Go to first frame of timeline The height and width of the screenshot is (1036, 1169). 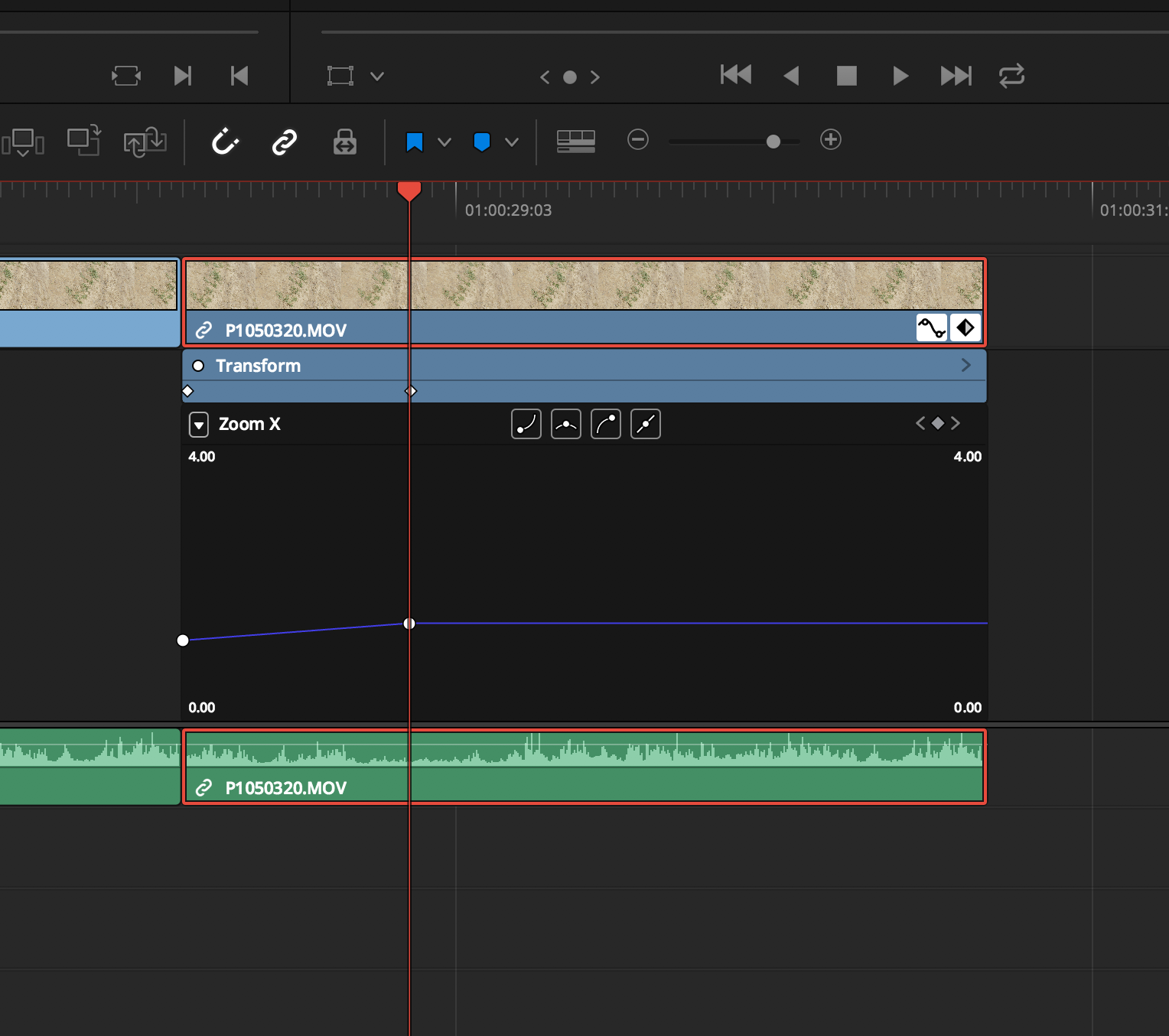click(736, 75)
